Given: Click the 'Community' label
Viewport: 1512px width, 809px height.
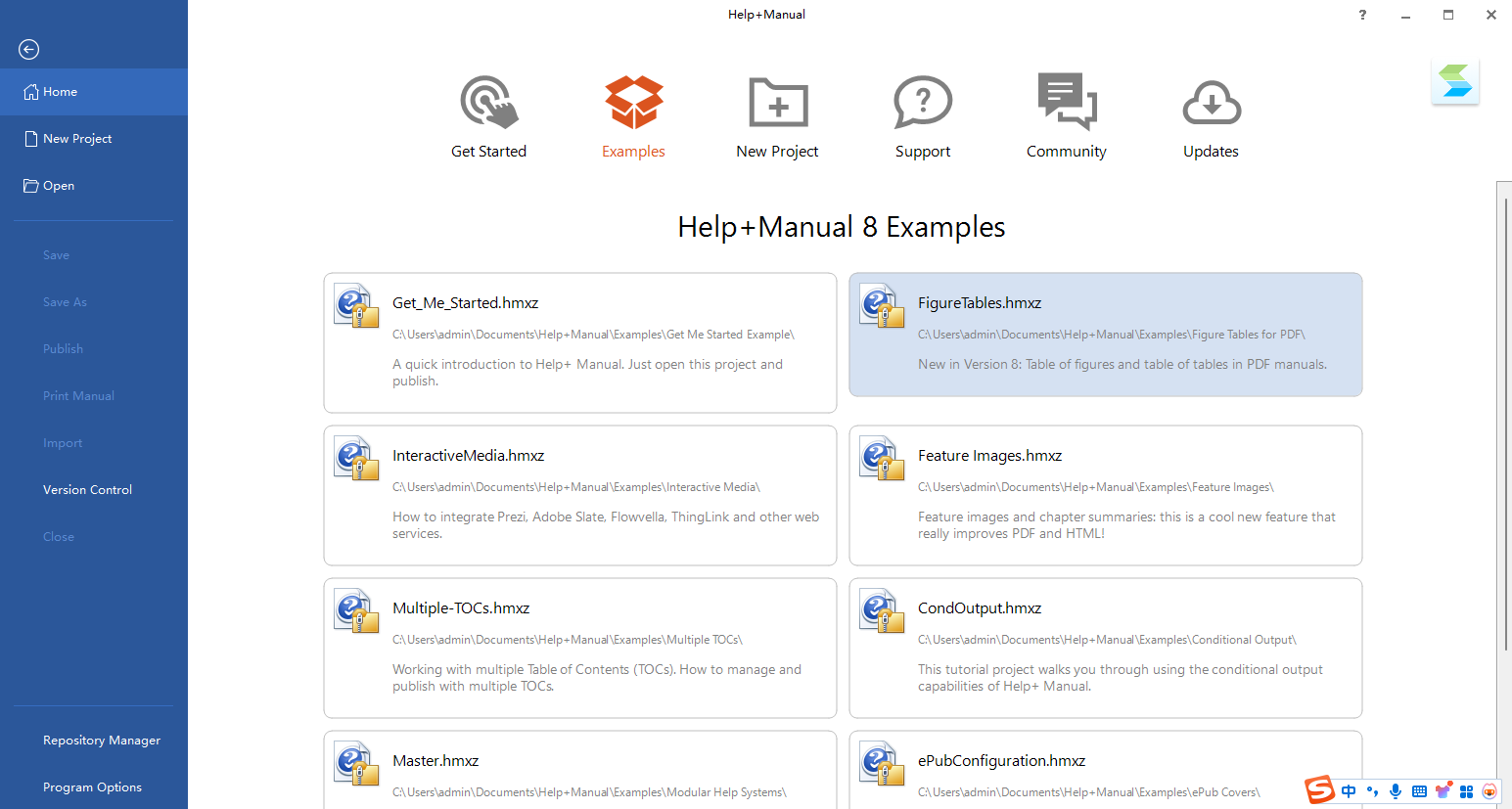Looking at the screenshot, I should pos(1067,152).
